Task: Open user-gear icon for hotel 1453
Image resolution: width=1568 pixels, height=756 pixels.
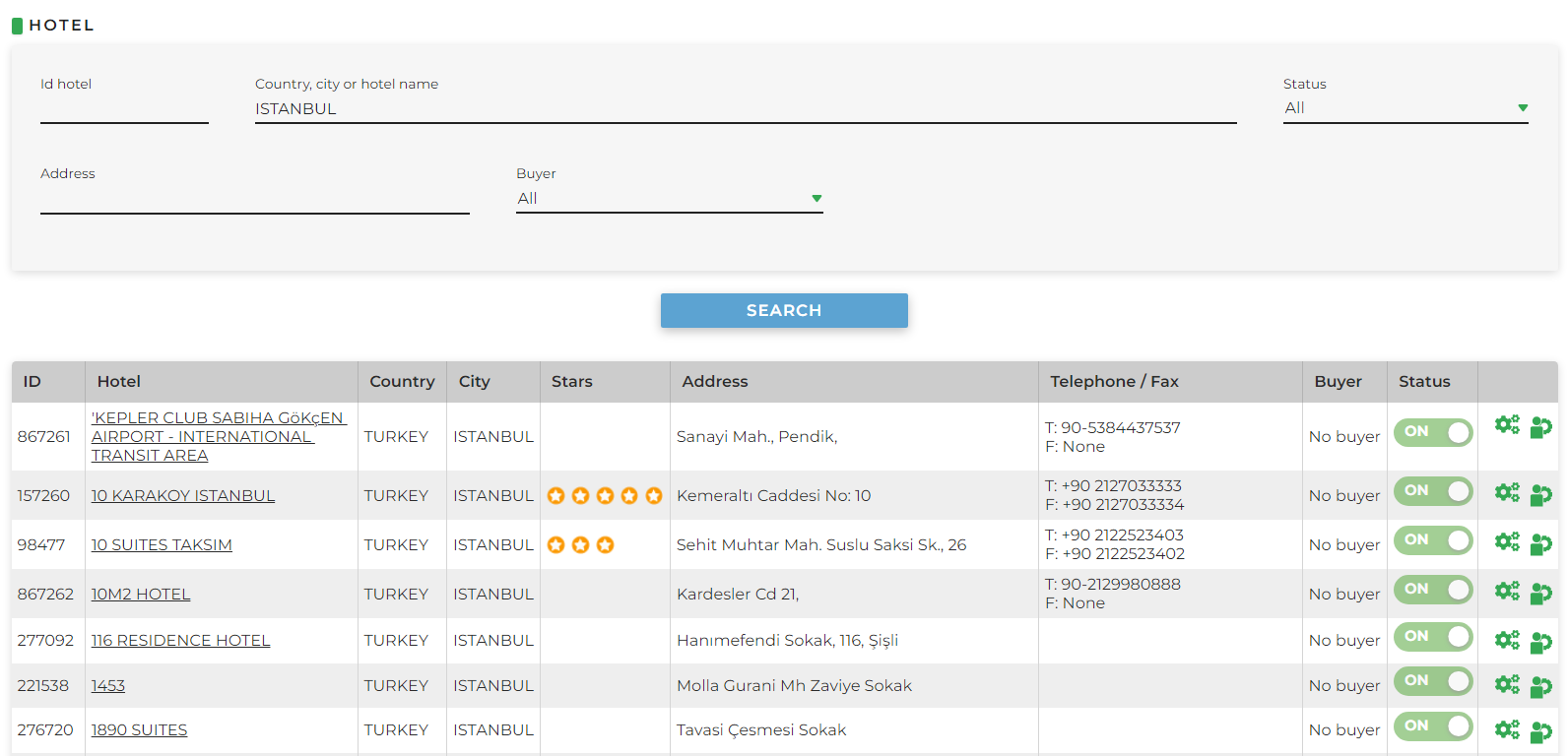Action: coord(1541,687)
